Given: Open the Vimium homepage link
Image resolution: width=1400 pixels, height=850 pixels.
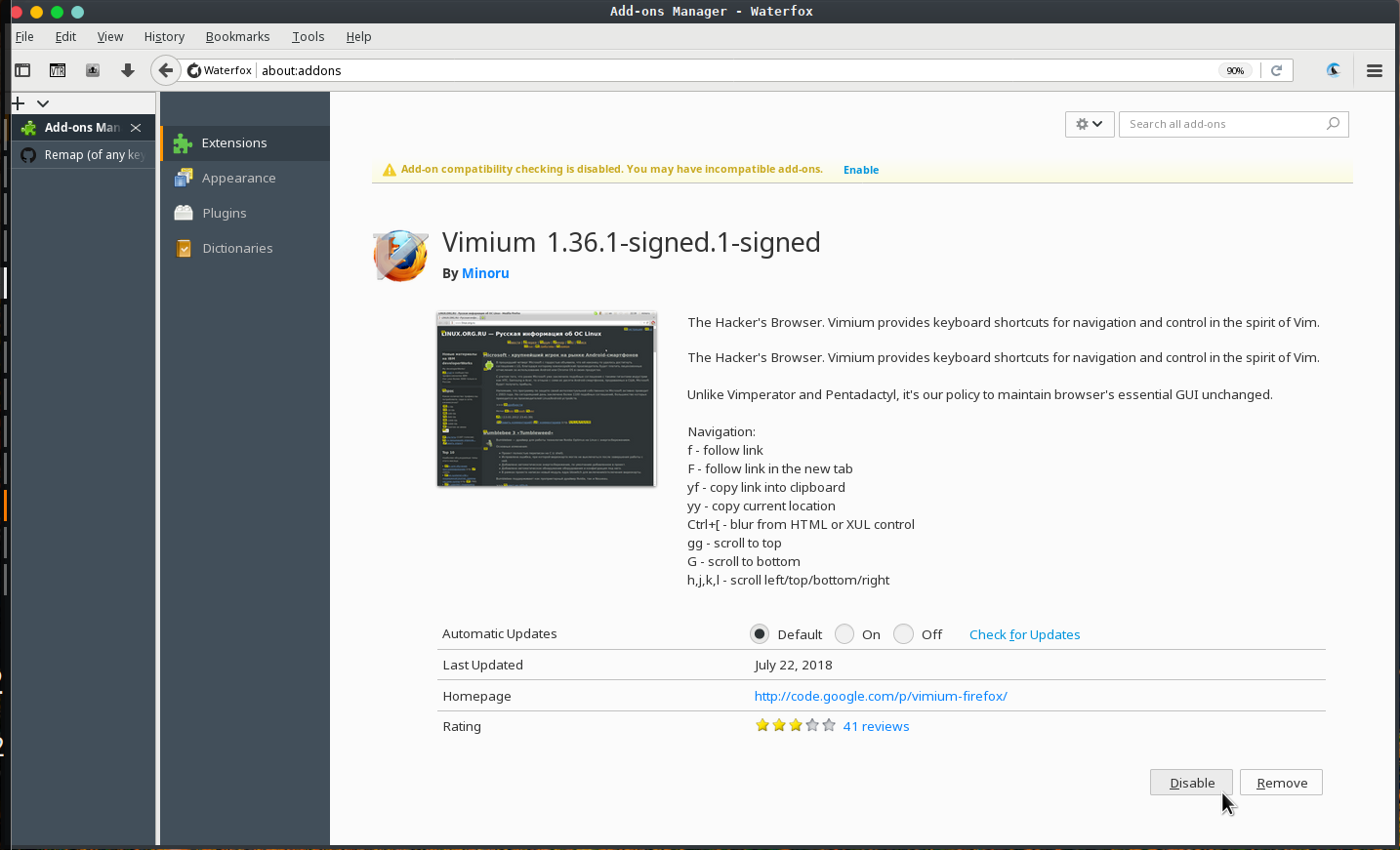Looking at the screenshot, I should tap(881, 696).
